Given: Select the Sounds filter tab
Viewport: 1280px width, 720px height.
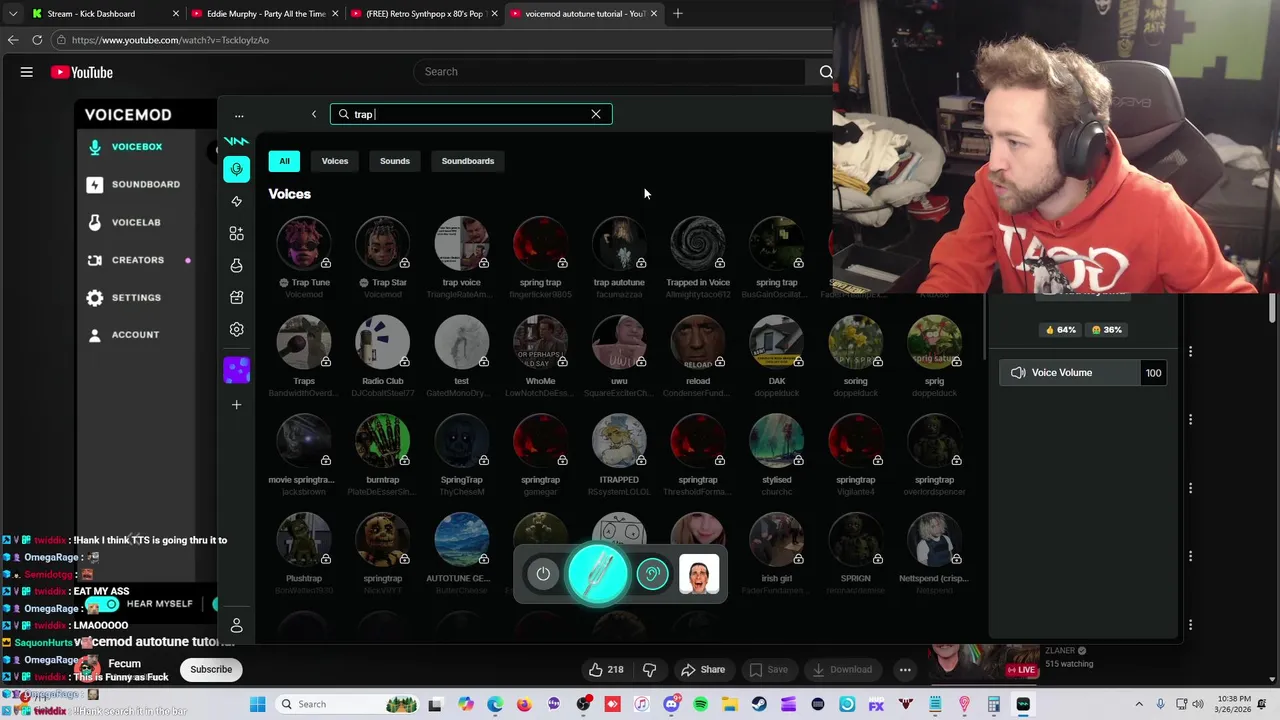Looking at the screenshot, I should click(395, 161).
